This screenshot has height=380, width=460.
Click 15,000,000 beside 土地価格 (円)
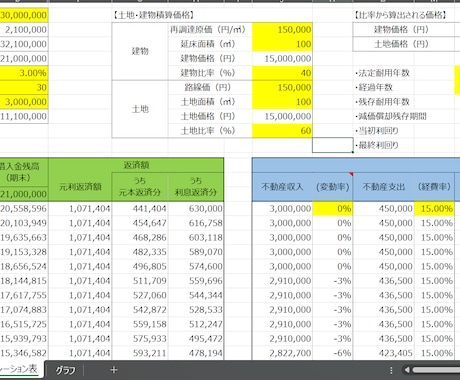click(x=282, y=116)
